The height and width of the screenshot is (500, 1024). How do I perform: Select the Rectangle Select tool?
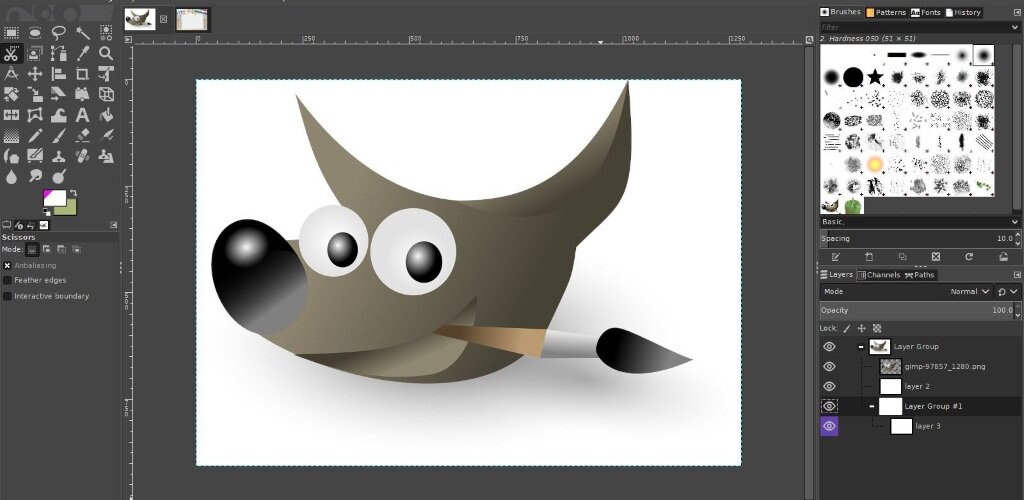pos(11,33)
